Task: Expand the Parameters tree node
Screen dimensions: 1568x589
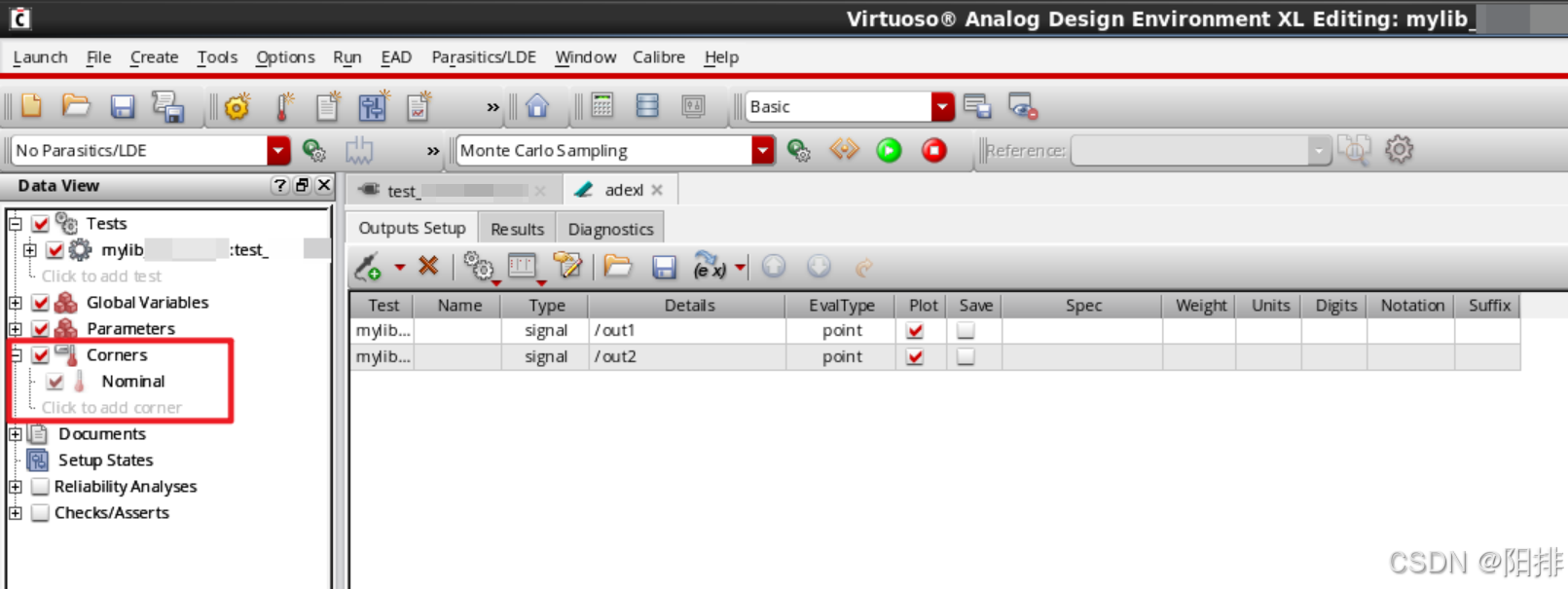Action: point(16,329)
